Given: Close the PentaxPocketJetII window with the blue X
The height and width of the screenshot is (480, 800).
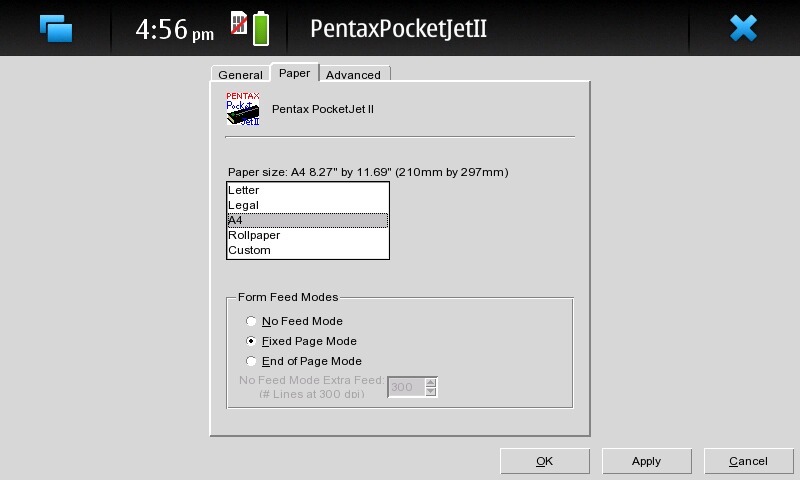Looking at the screenshot, I should [743, 28].
